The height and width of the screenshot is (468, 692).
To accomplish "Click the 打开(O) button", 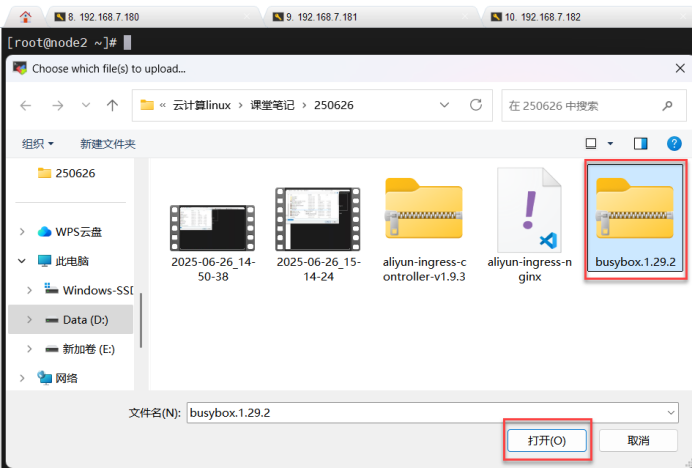I will tap(546, 440).
